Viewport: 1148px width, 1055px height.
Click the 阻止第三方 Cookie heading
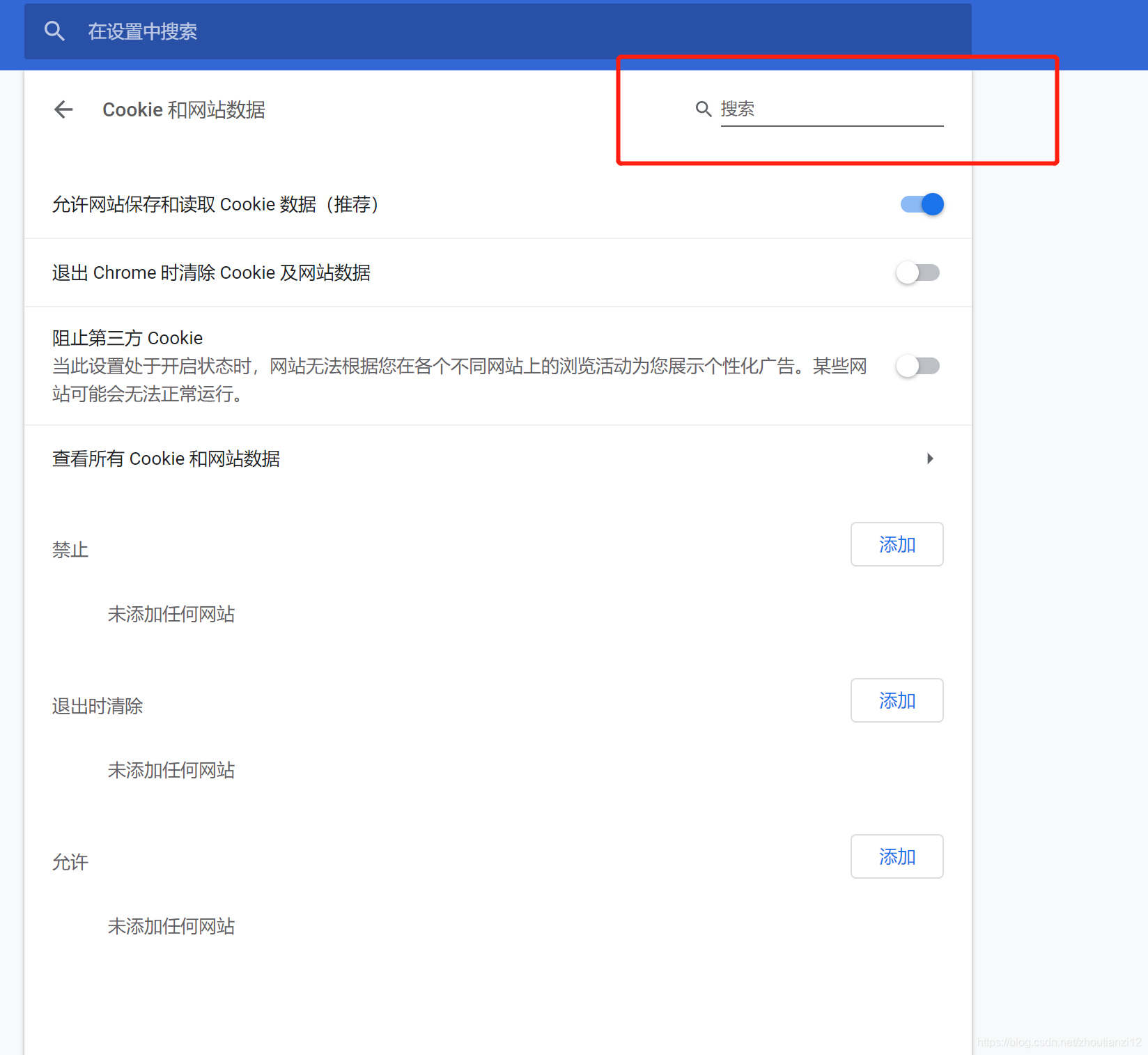tap(127, 338)
